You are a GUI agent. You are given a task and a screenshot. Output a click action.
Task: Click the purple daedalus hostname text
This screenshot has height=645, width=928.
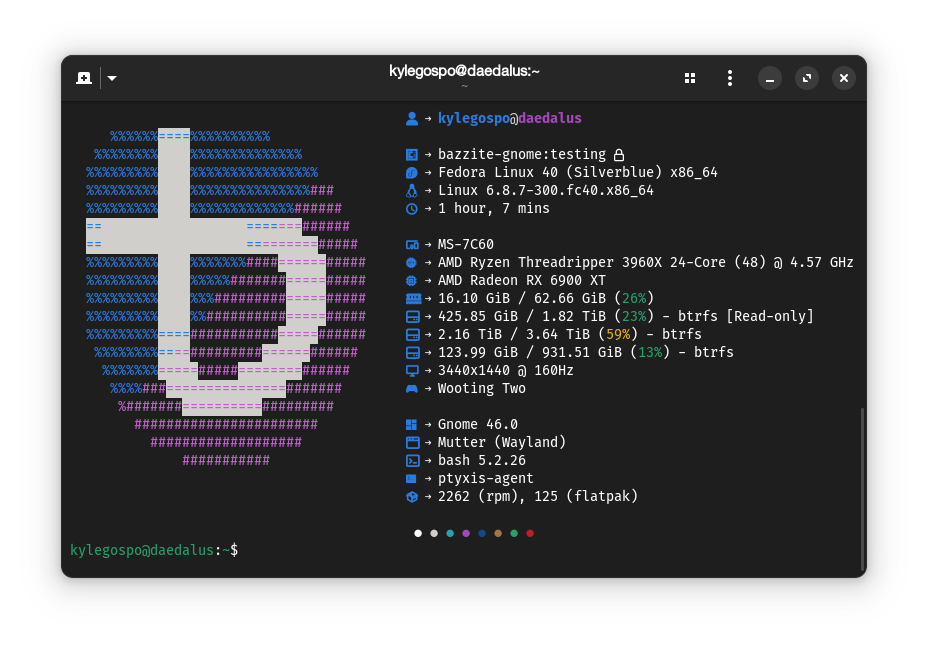[550, 118]
